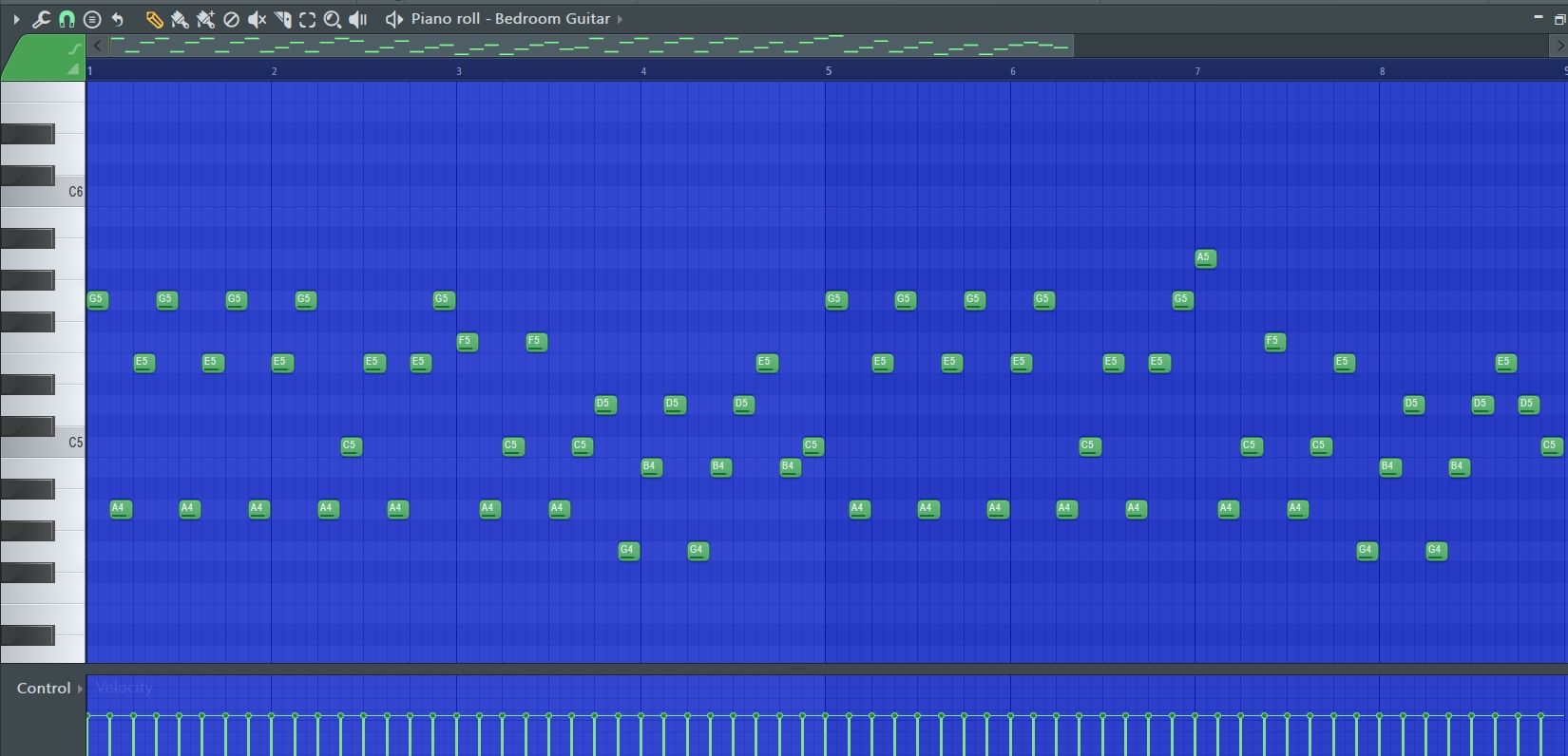The width and height of the screenshot is (1568, 756).
Task: Click bar 2 marker in timeline
Action: pyautogui.click(x=274, y=71)
